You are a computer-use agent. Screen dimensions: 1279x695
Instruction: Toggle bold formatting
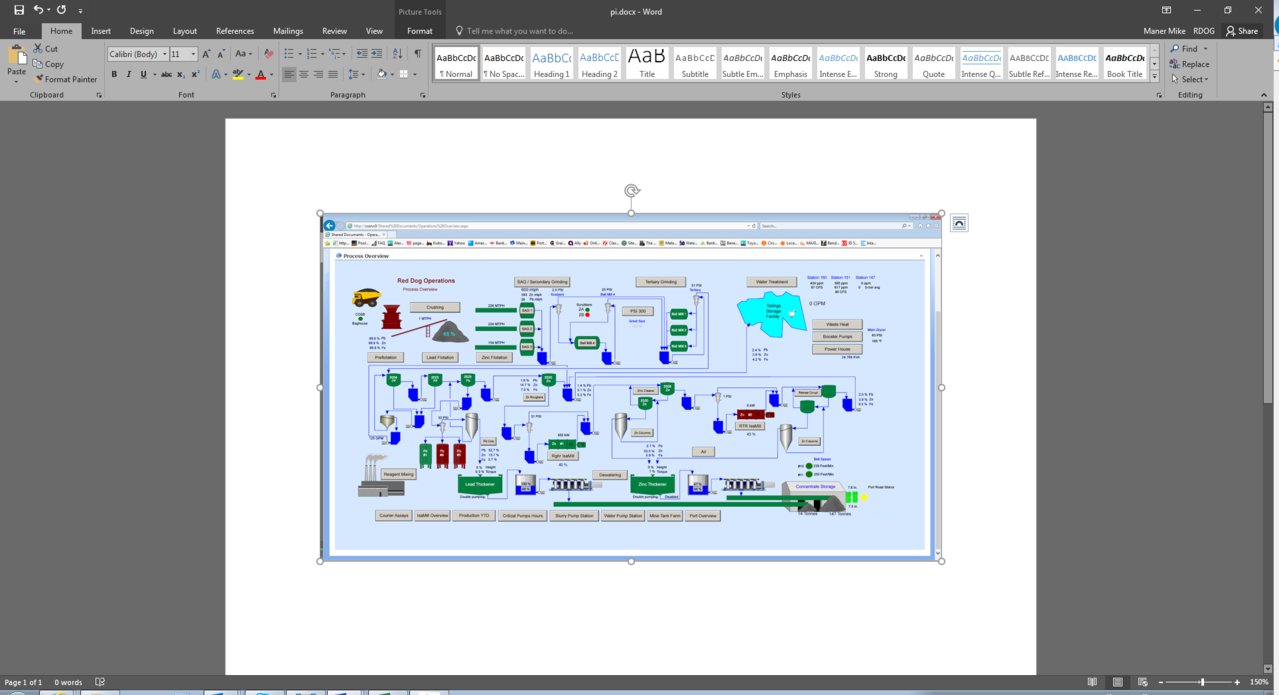114,74
